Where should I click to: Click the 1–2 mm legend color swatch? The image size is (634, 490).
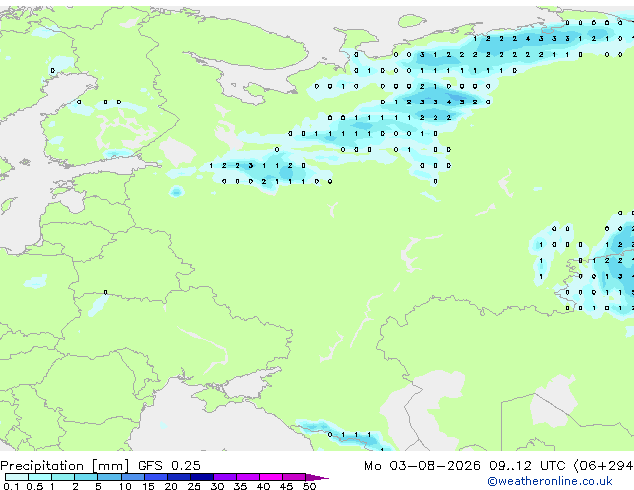click(63, 477)
